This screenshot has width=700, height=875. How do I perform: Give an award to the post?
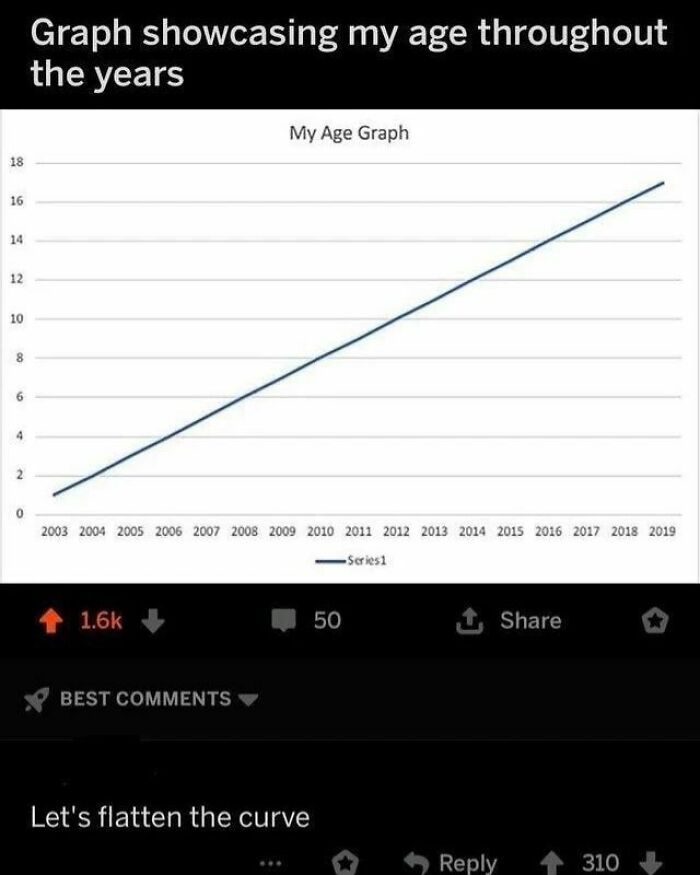654,621
